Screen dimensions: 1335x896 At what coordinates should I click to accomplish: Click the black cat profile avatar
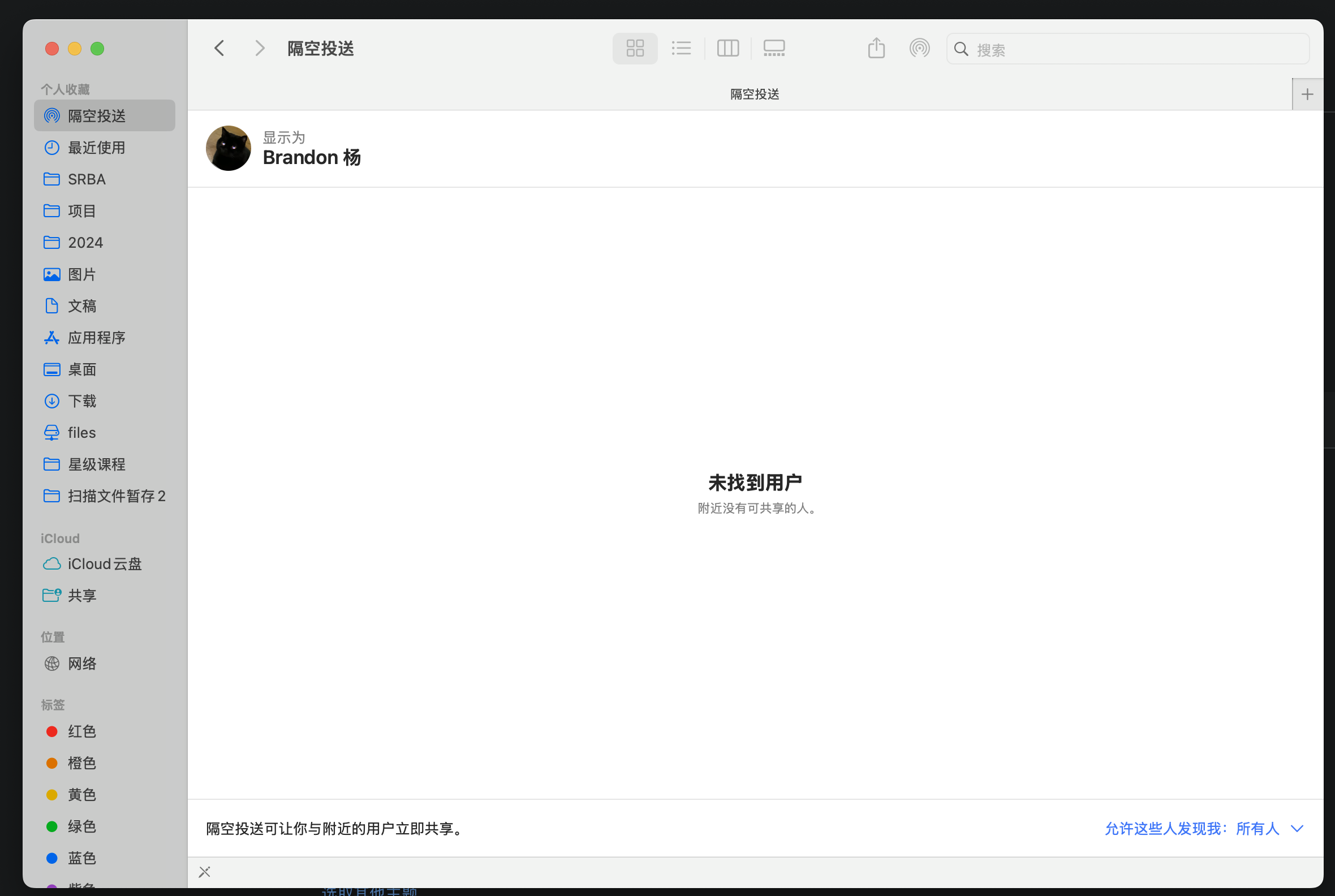[x=228, y=148]
